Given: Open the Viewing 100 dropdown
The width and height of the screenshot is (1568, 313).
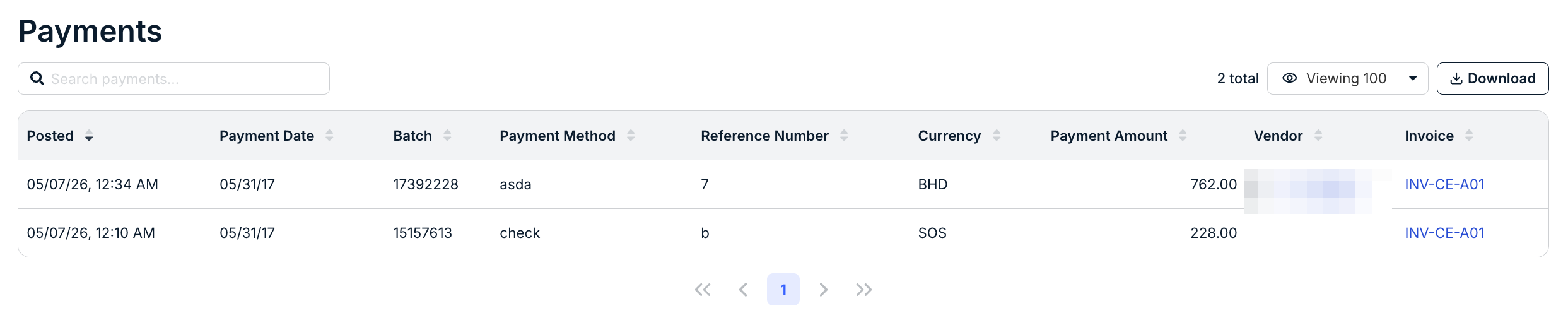Looking at the screenshot, I should pyautogui.click(x=1347, y=78).
